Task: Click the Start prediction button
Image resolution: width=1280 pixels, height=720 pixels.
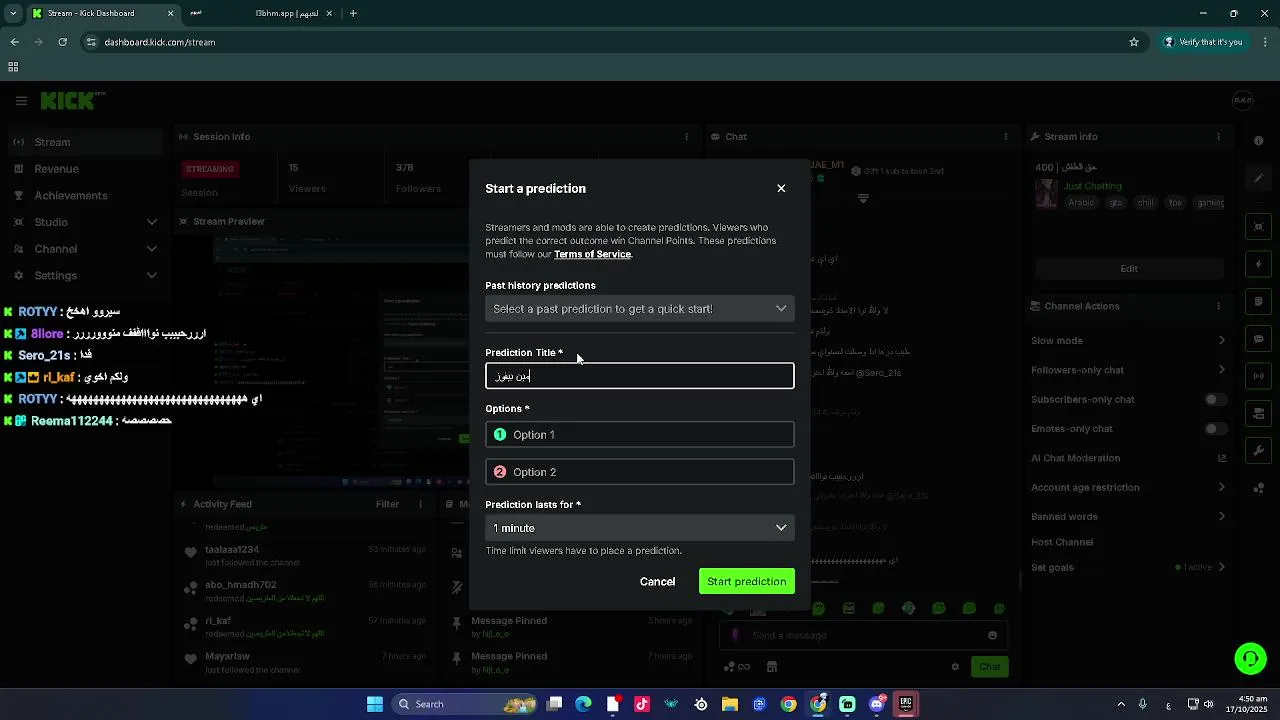Action: tap(746, 582)
